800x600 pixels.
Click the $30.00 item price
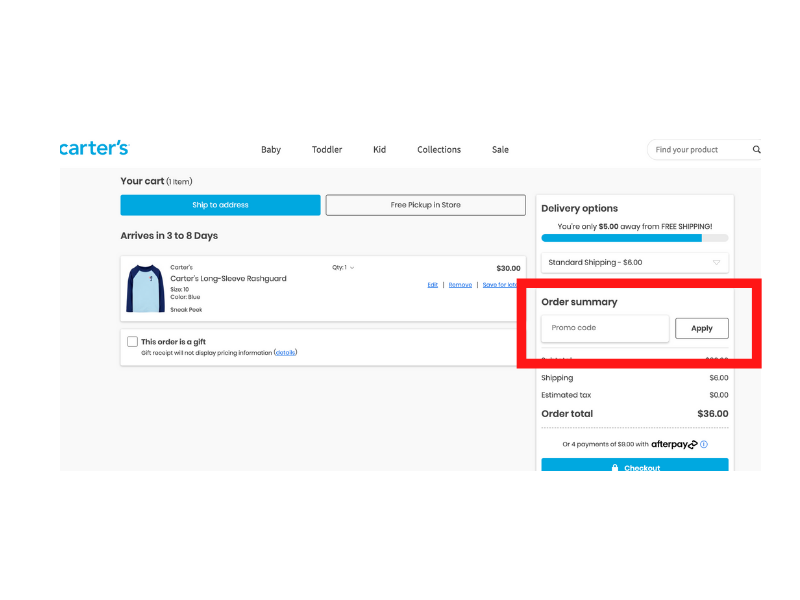pos(508,268)
